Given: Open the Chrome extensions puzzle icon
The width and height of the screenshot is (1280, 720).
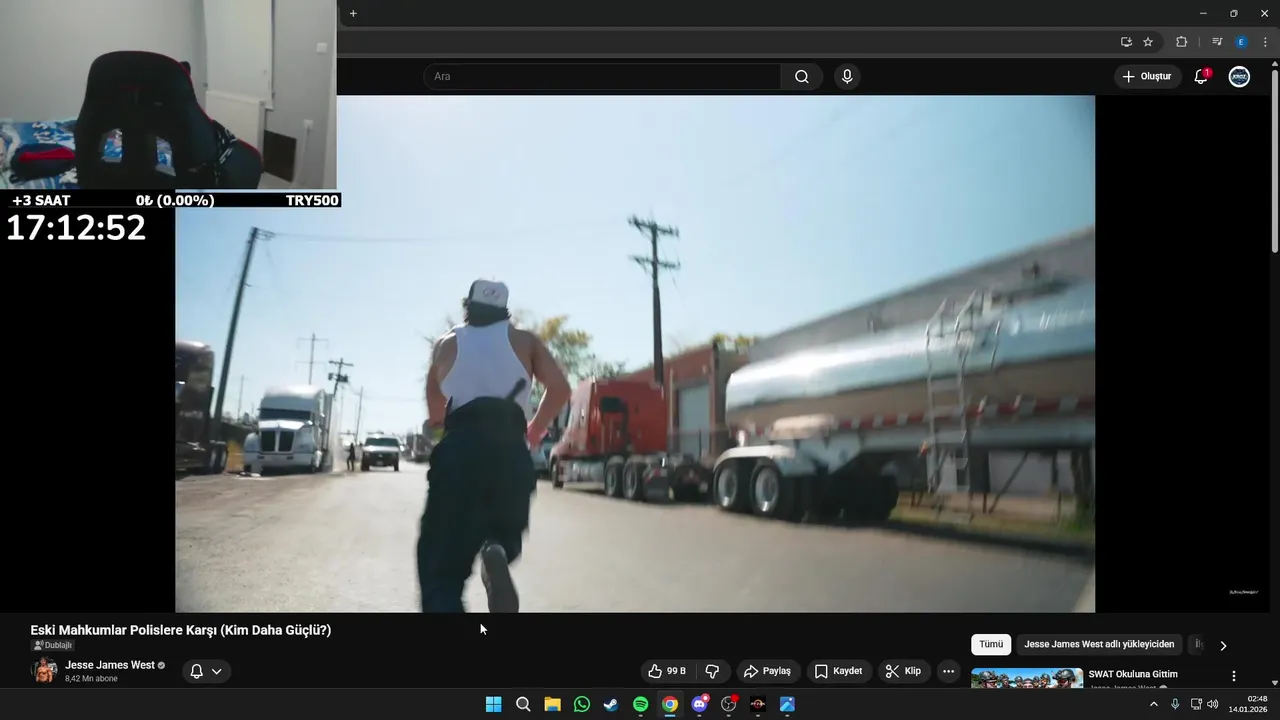Looking at the screenshot, I should tap(1181, 42).
